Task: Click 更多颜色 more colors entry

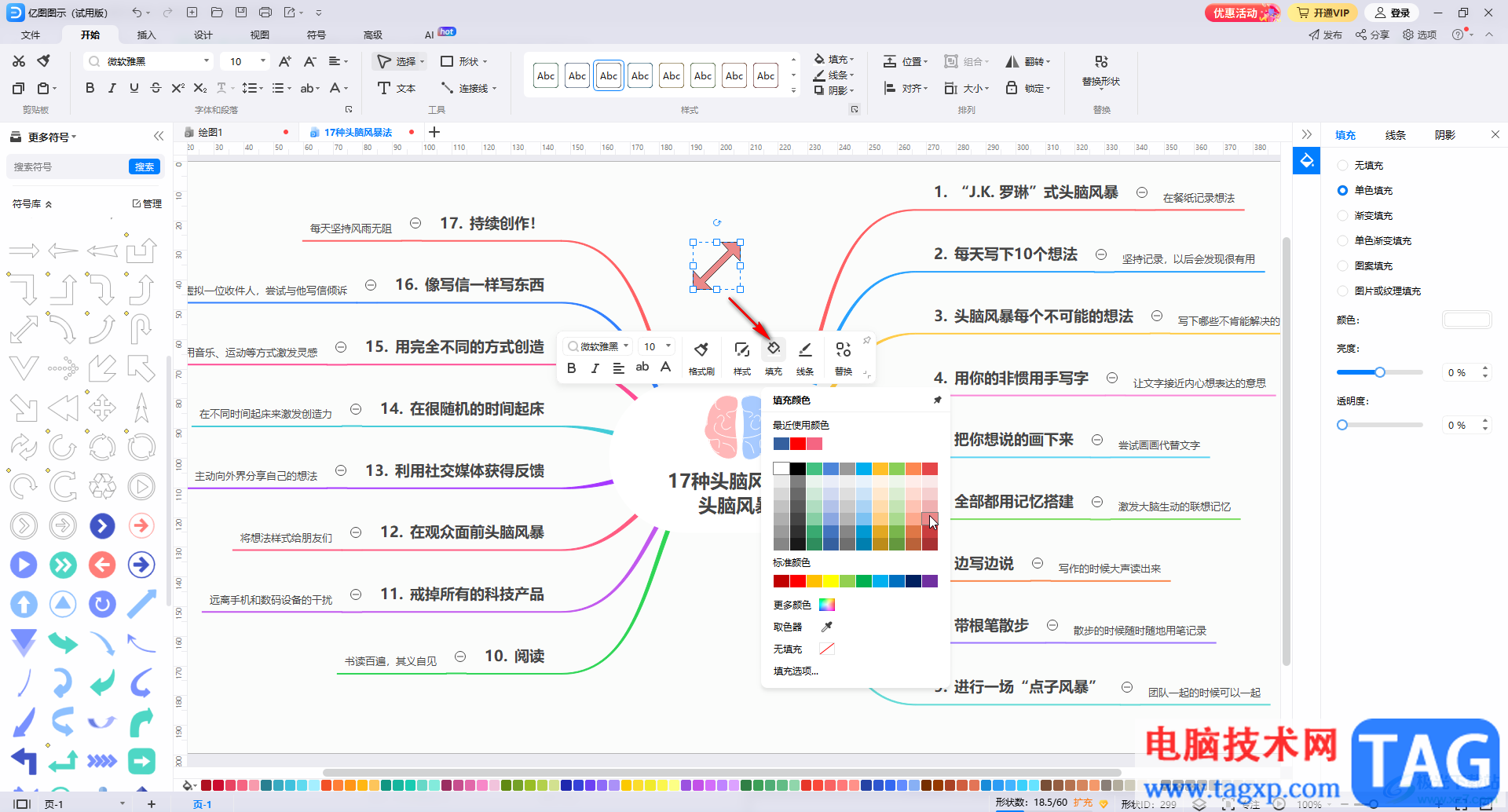Action: click(804, 605)
